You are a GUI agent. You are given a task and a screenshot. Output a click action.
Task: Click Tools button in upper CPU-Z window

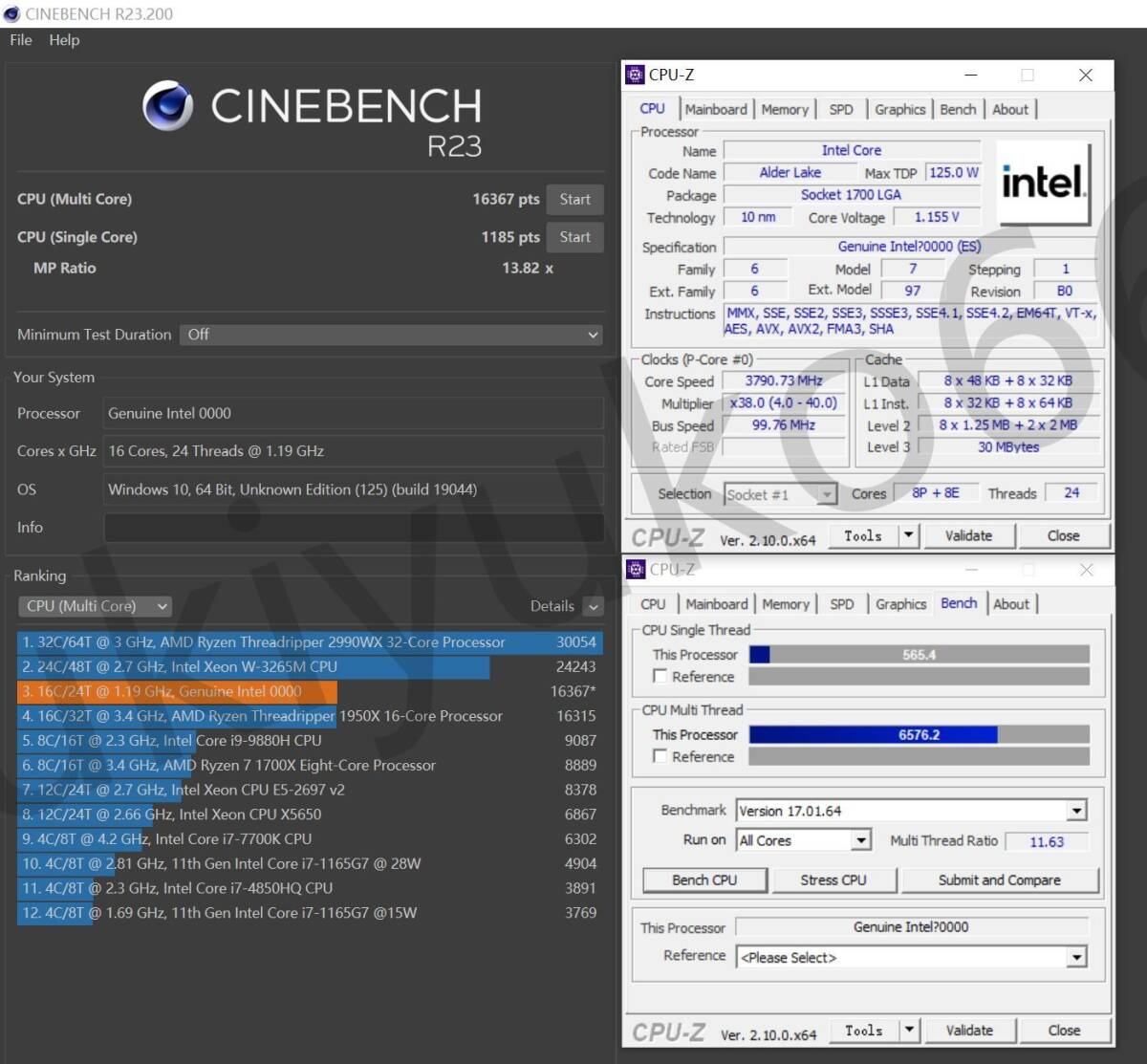[x=863, y=536]
